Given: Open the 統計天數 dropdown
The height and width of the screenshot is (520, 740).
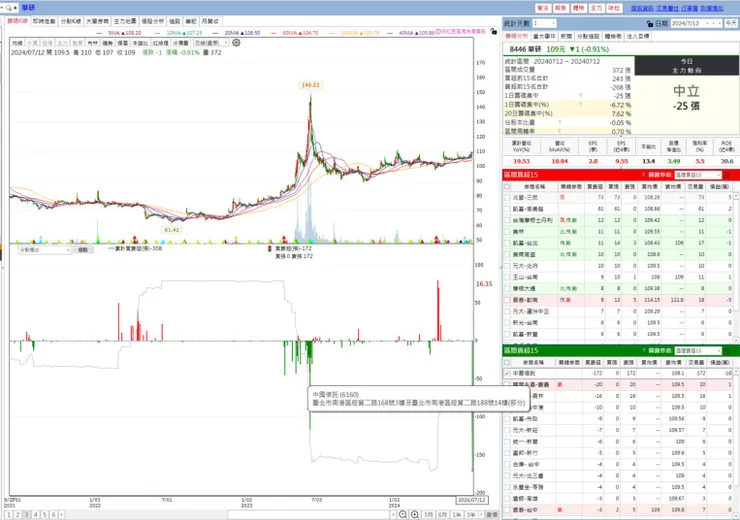Looking at the screenshot, I should (x=545, y=23).
